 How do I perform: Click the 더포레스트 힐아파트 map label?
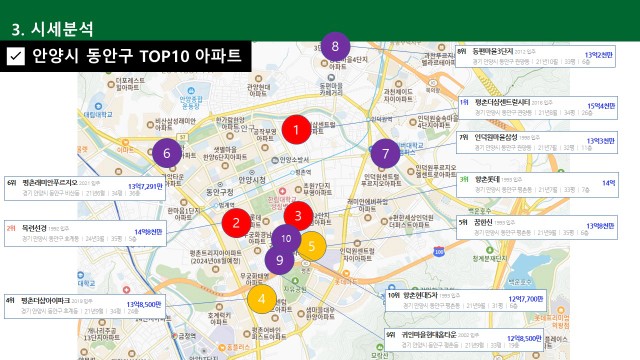click(x=130, y=84)
